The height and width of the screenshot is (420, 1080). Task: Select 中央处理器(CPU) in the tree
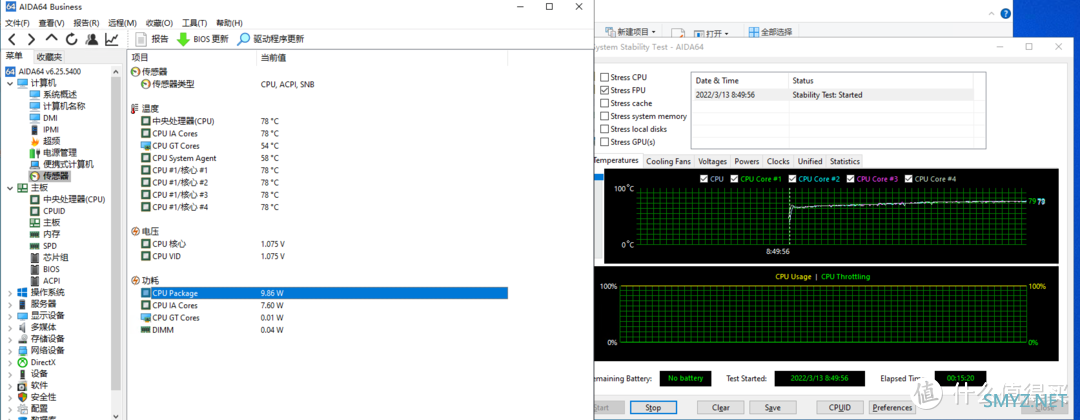click(x=68, y=200)
